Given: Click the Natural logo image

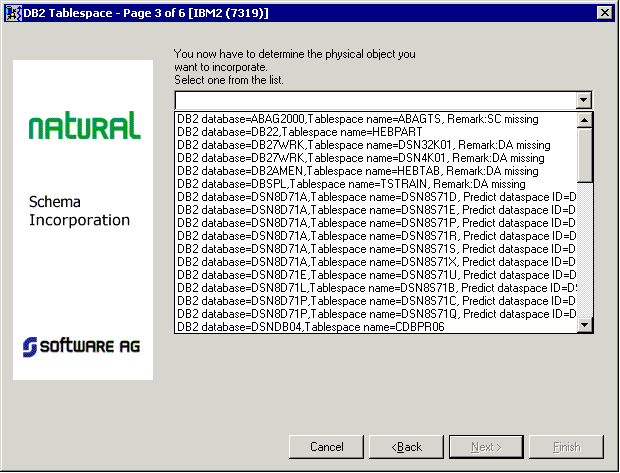Looking at the screenshot, I should tap(84, 126).
